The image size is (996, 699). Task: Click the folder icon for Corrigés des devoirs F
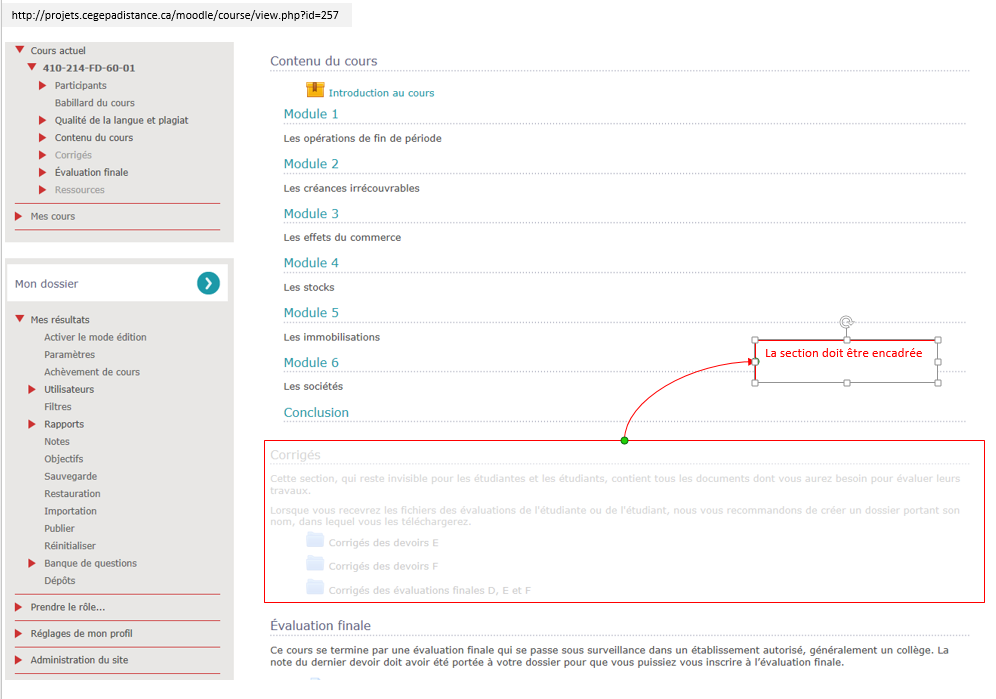click(x=315, y=565)
